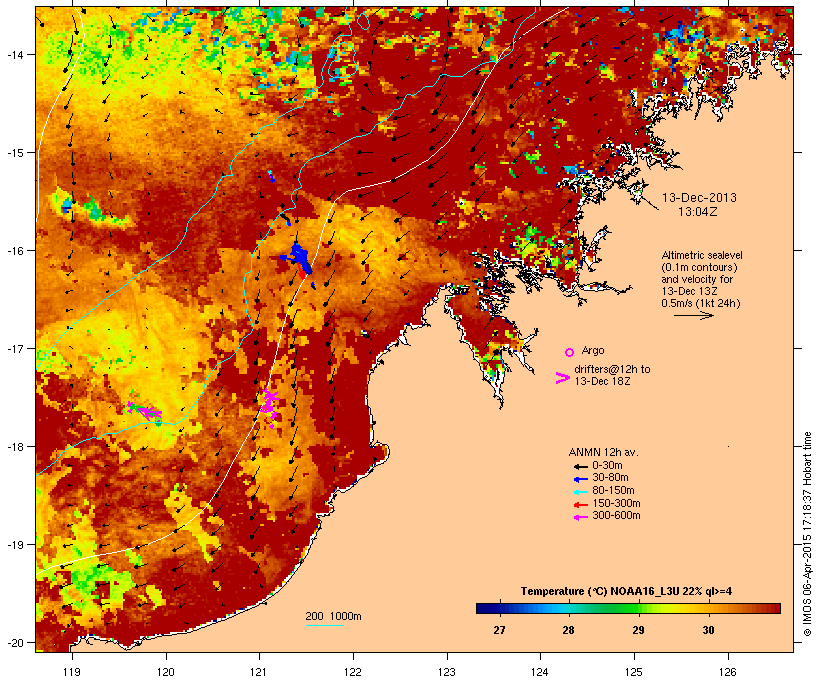Click the 0.5m/s velocity scale arrow
820x680 pixels.
[x=693, y=315]
